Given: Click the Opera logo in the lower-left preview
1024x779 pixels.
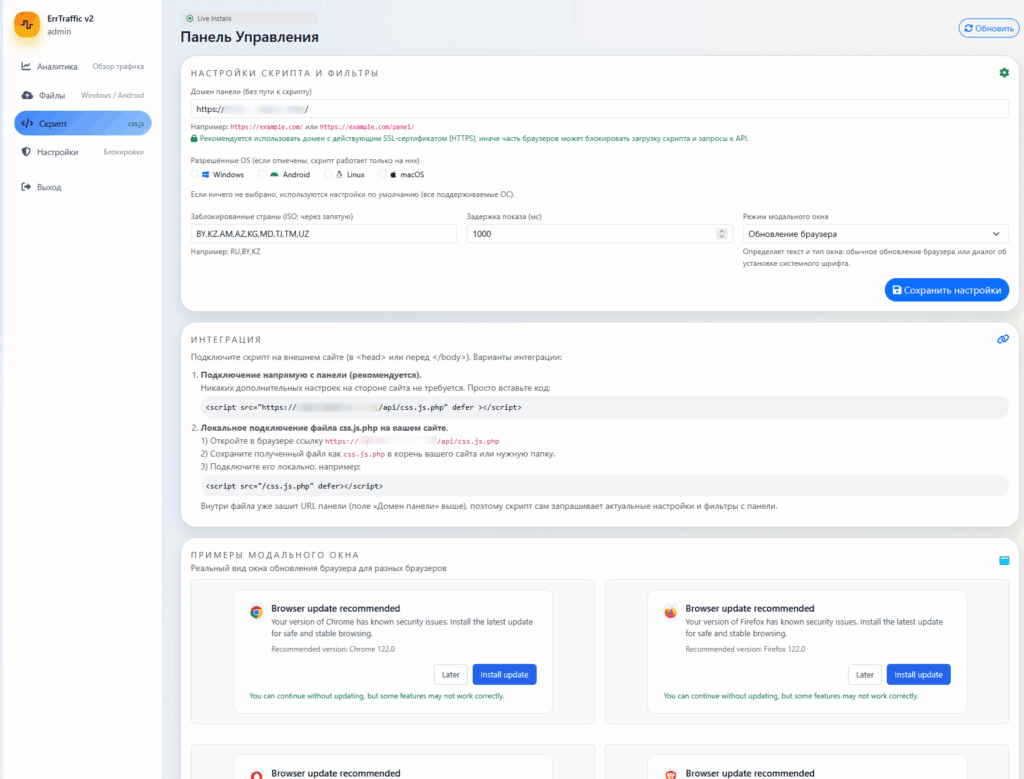Looking at the screenshot, I should (x=256, y=772).
